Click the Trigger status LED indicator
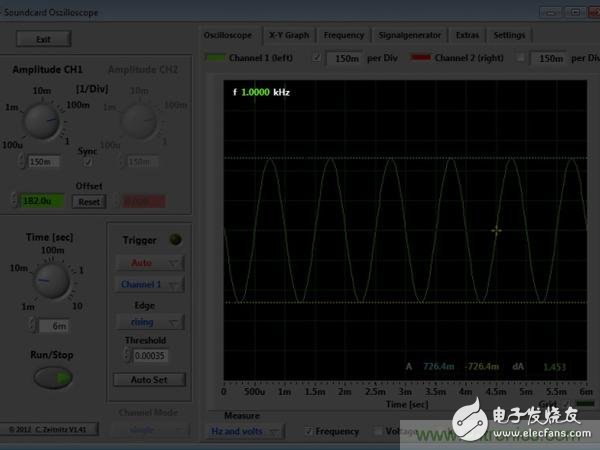 pos(176,239)
